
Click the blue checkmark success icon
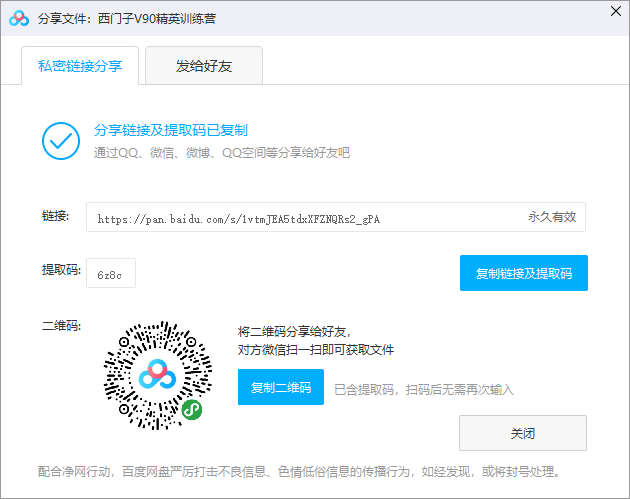pyautogui.click(x=61, y=141)
